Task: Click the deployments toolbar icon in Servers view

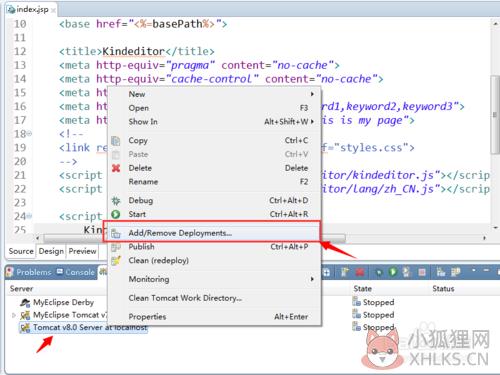Action: pyautogui.click(x=441, y=272)
